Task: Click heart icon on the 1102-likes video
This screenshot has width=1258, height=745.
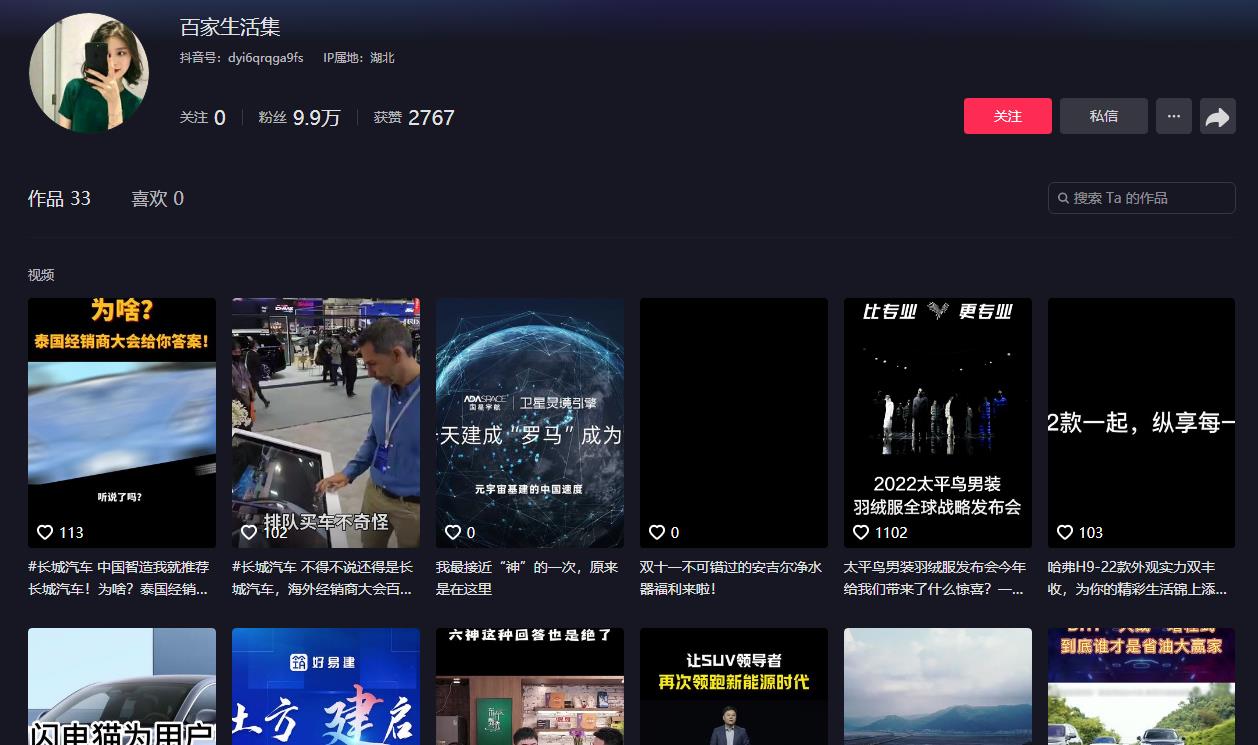Action: (x=861, y=532)
